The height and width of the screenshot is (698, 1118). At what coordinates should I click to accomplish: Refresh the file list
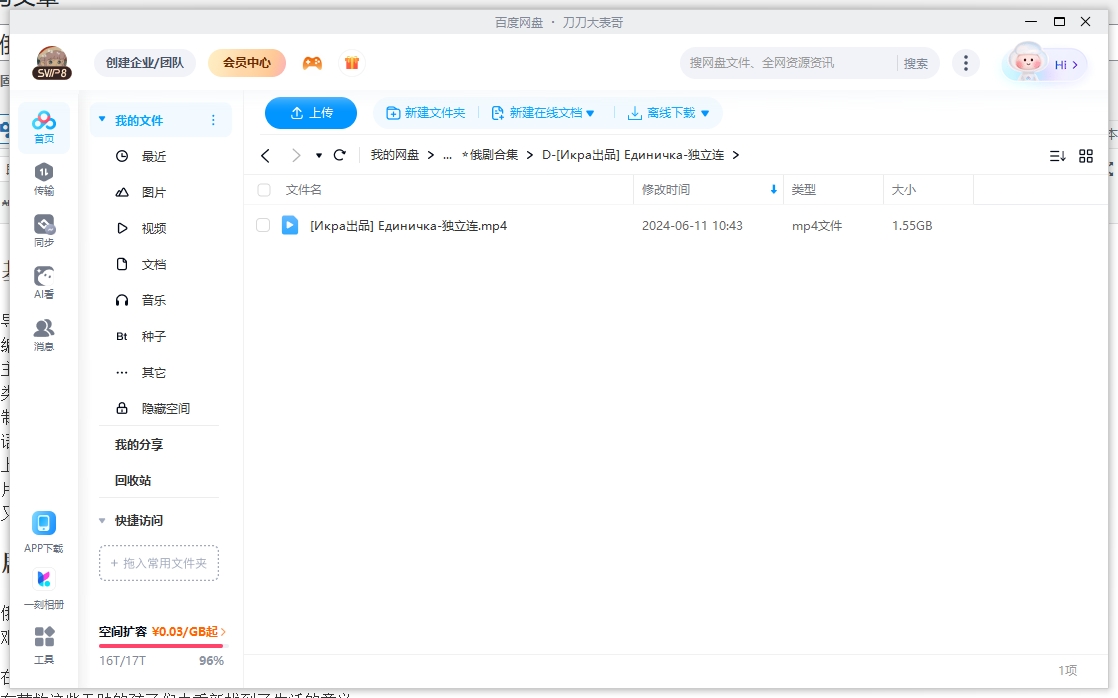340,155
